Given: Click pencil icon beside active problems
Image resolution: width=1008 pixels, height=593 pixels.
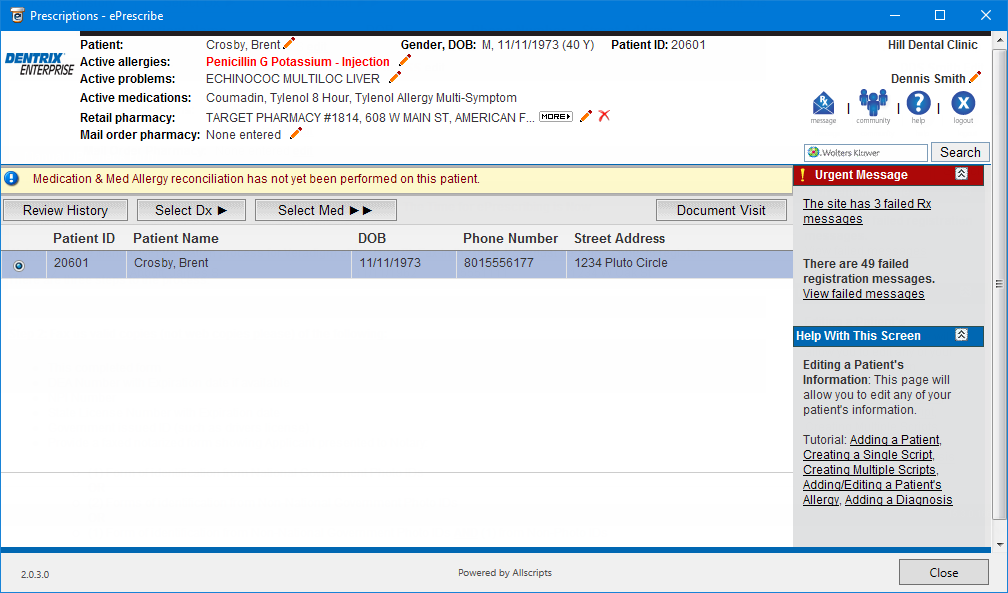Looking at the screenshot, I should click(394, 78).
